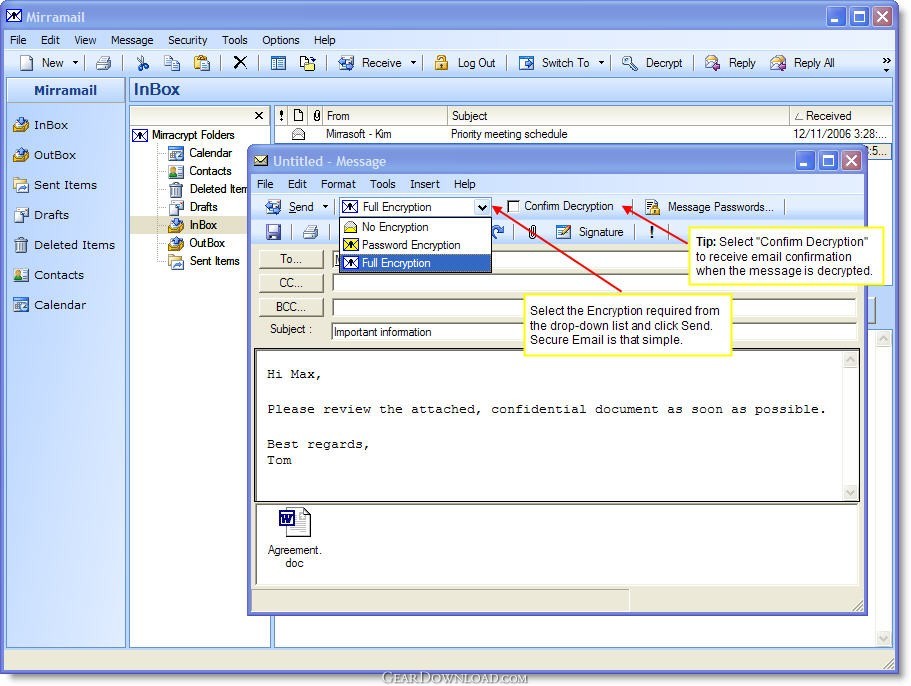Open the Options menu in Mirramail
Viewport: 911px width, 686px height.
click(281, 40)
